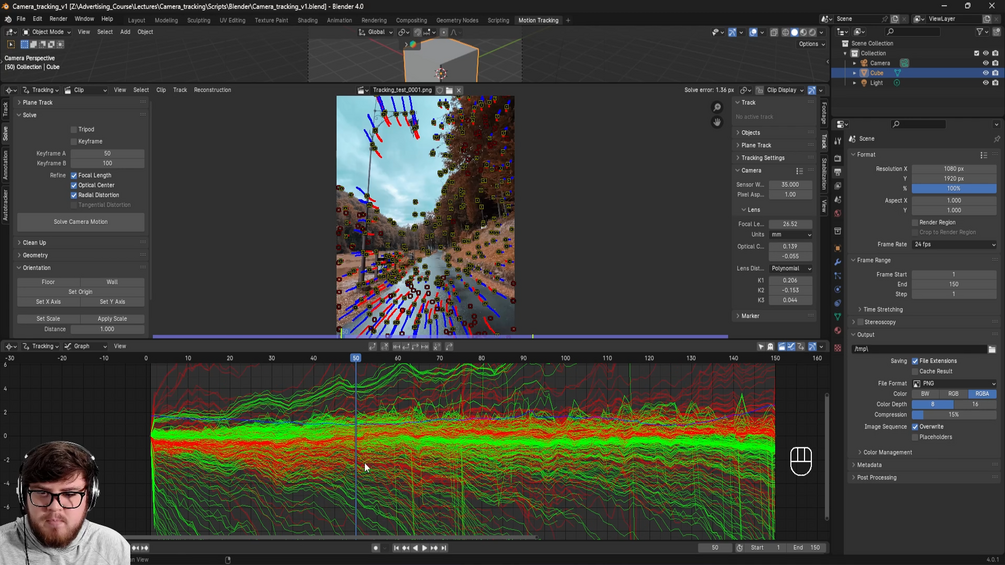The image size is (1005, 565).
Task: Hide the Camera object via eye icon
Action: [x=985, y=63]
